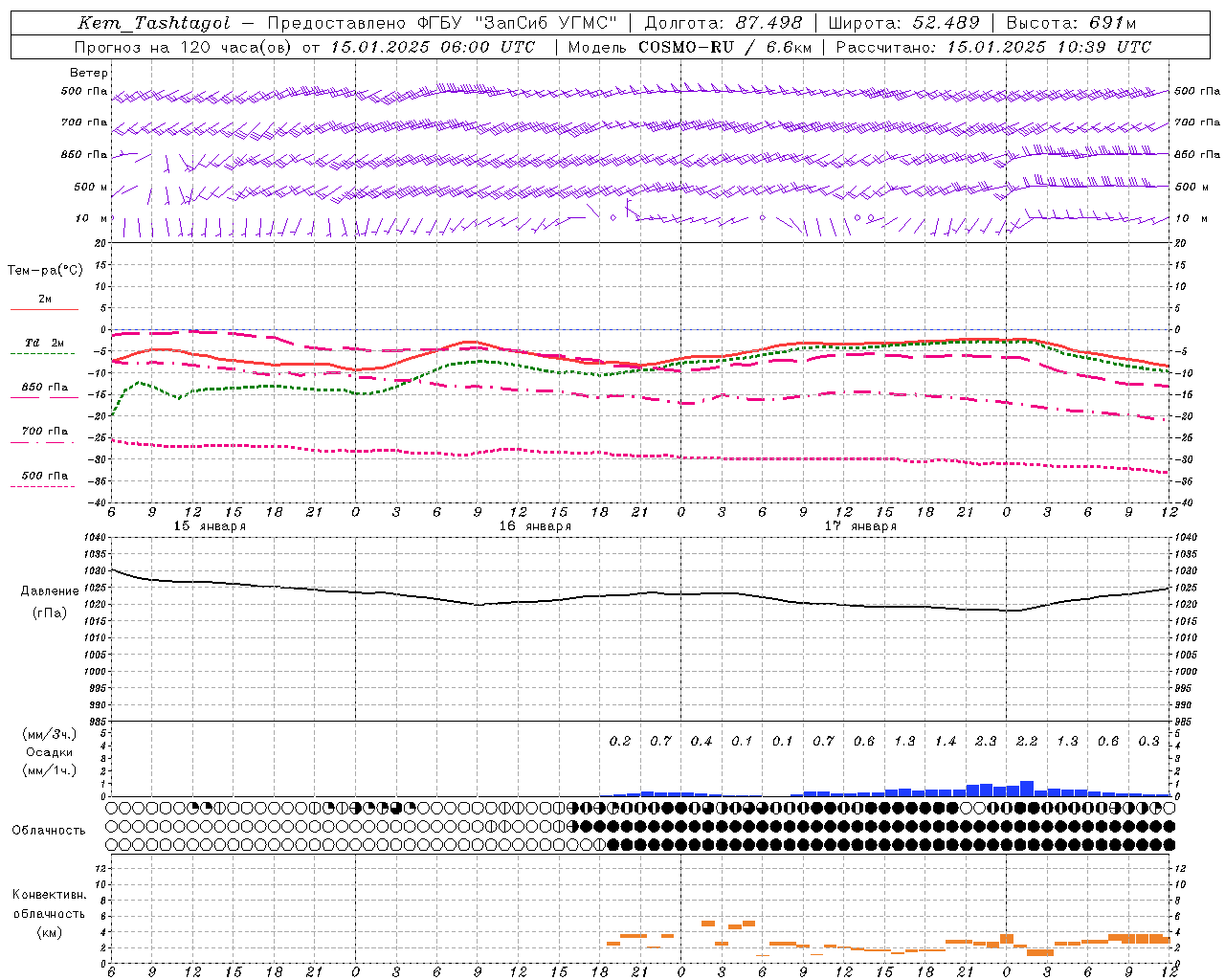Click the precipitation value 2.2
Screen dimensions: 1225x980
coord(1027,741)
